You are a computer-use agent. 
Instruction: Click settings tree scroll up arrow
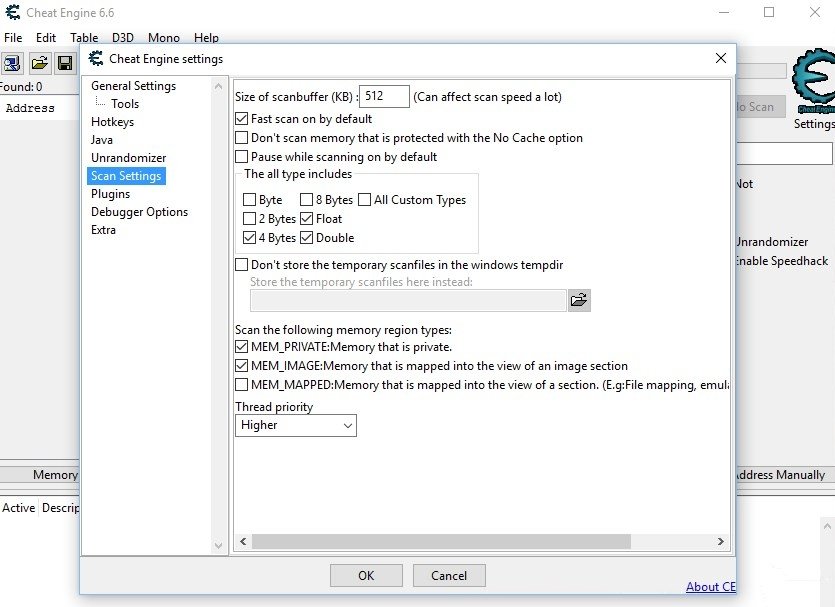[218, 86]
